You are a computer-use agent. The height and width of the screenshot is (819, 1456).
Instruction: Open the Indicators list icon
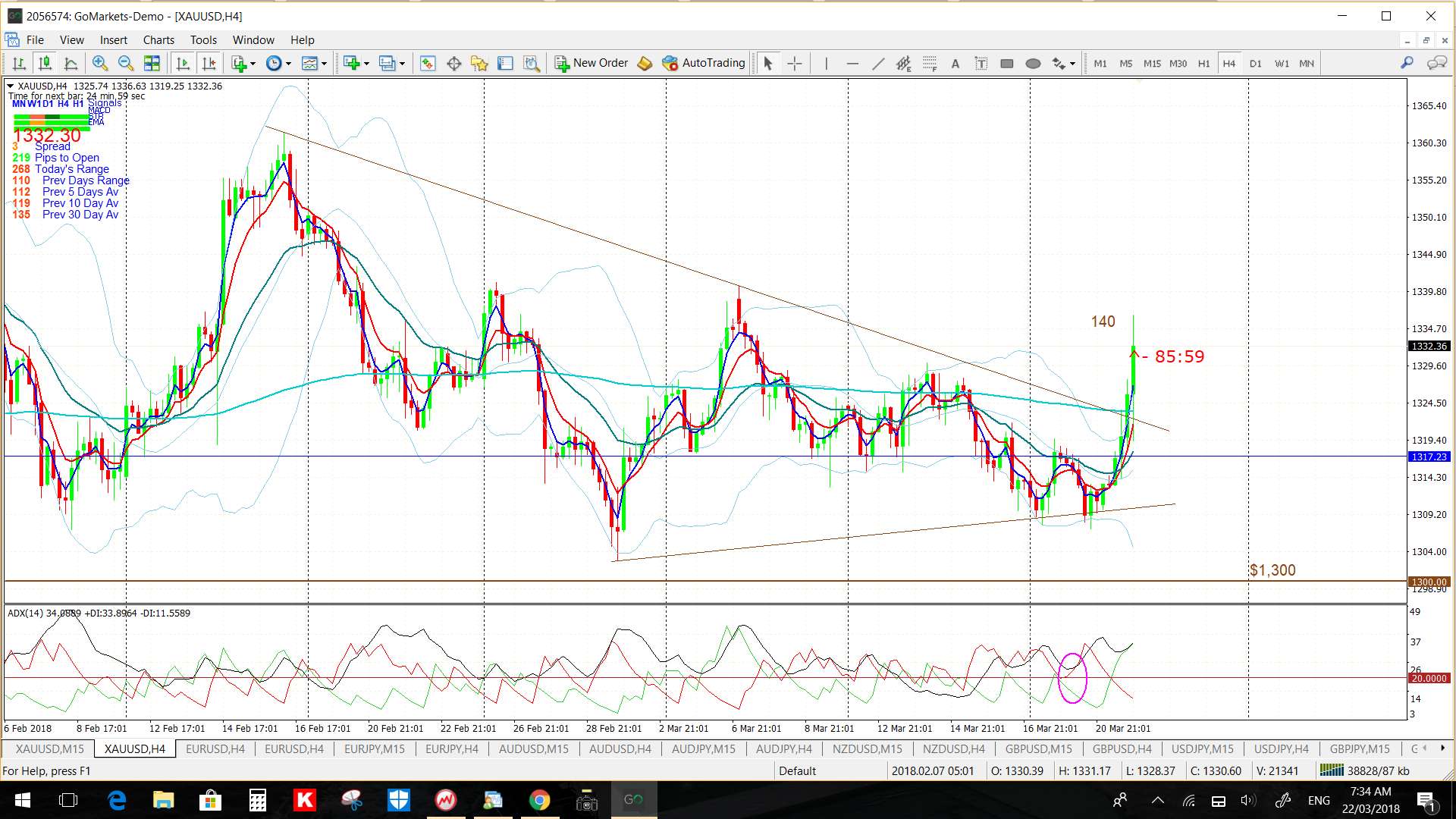240,64
